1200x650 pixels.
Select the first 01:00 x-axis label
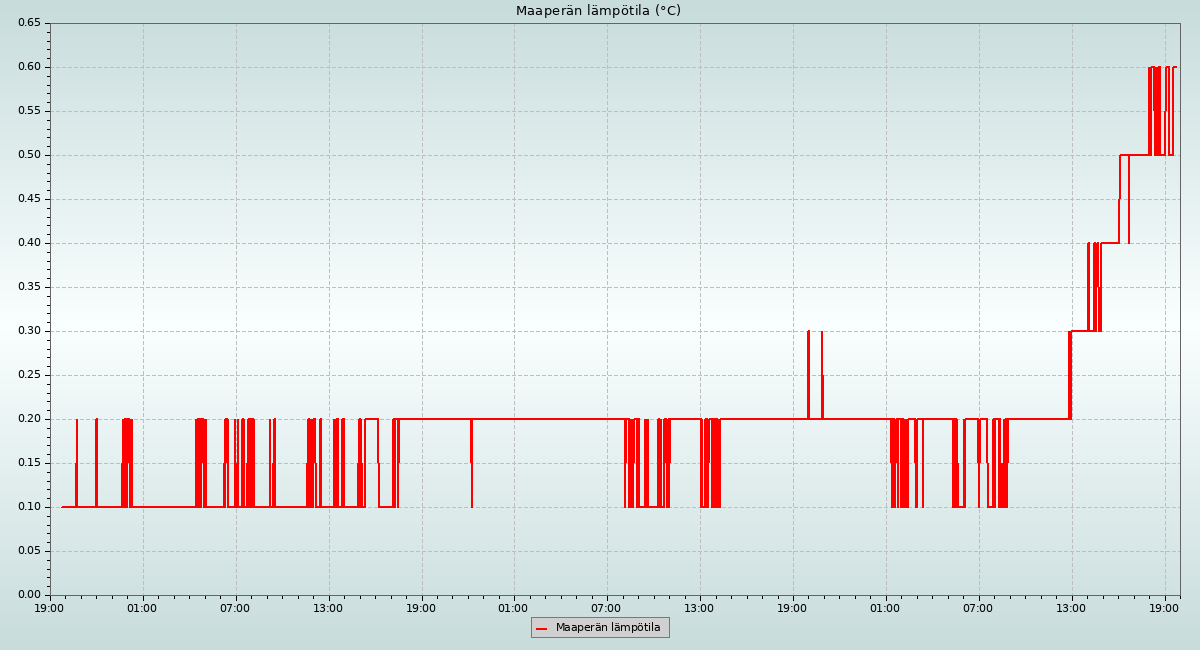142,607
